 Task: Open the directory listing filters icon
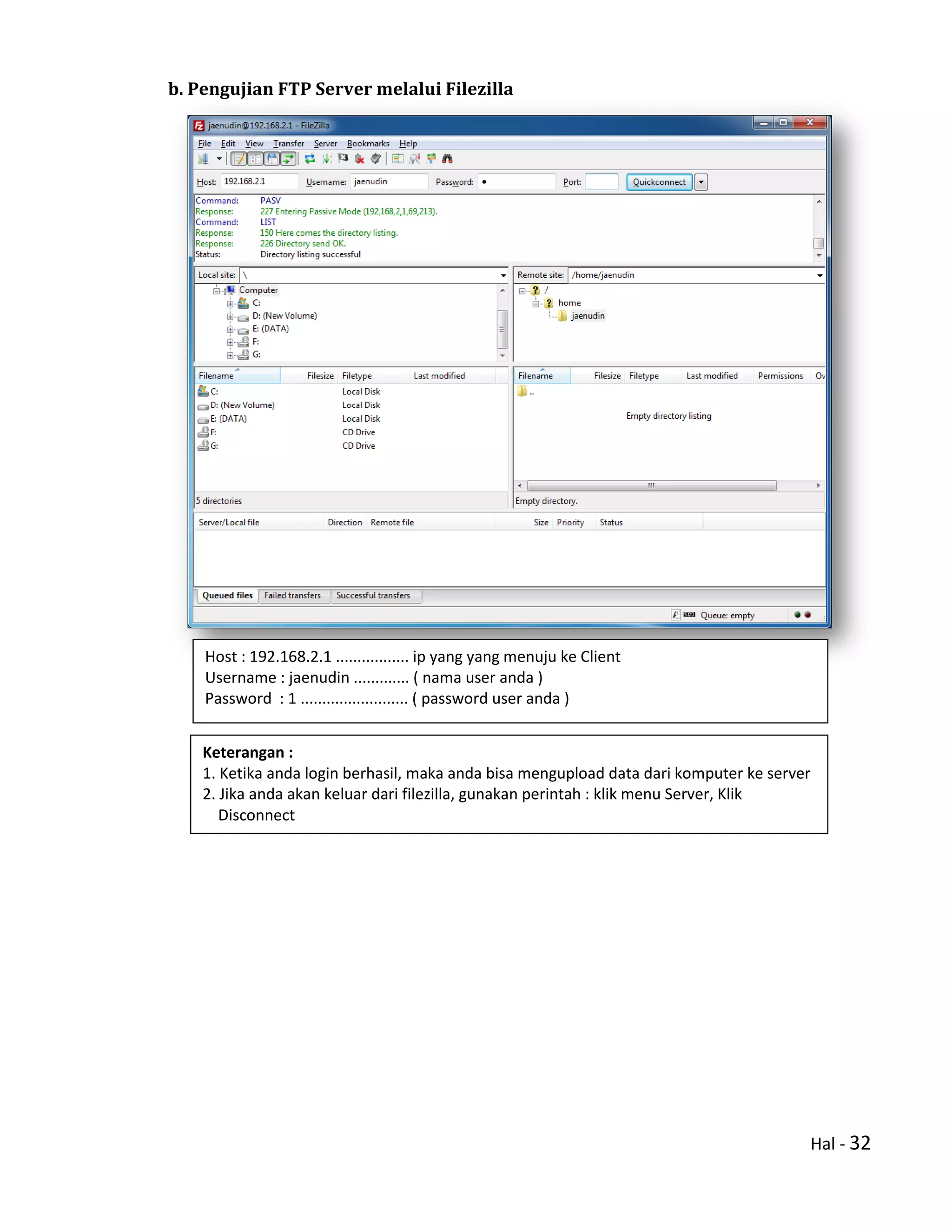point(397,159)
